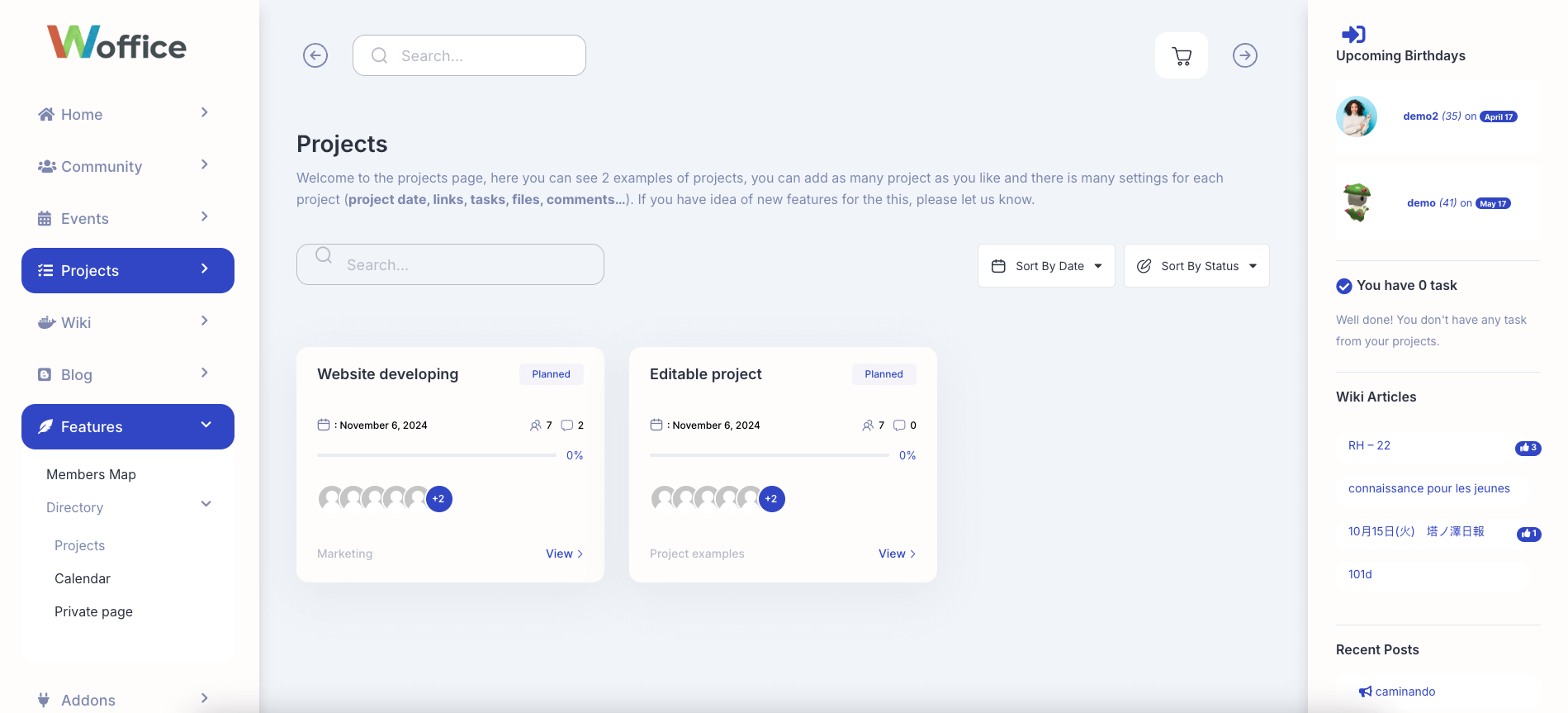Click demo2 birthday avatar

[x=1357, y=116]
